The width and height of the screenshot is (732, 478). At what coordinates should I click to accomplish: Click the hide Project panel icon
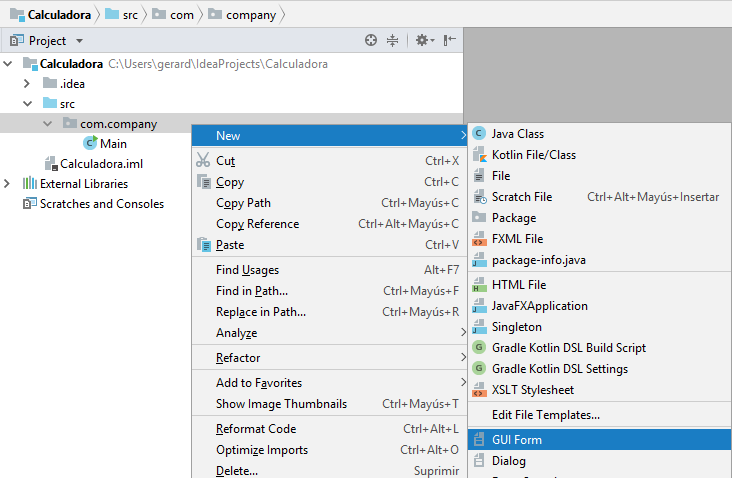pyautogui.click(x=449, y=41)
